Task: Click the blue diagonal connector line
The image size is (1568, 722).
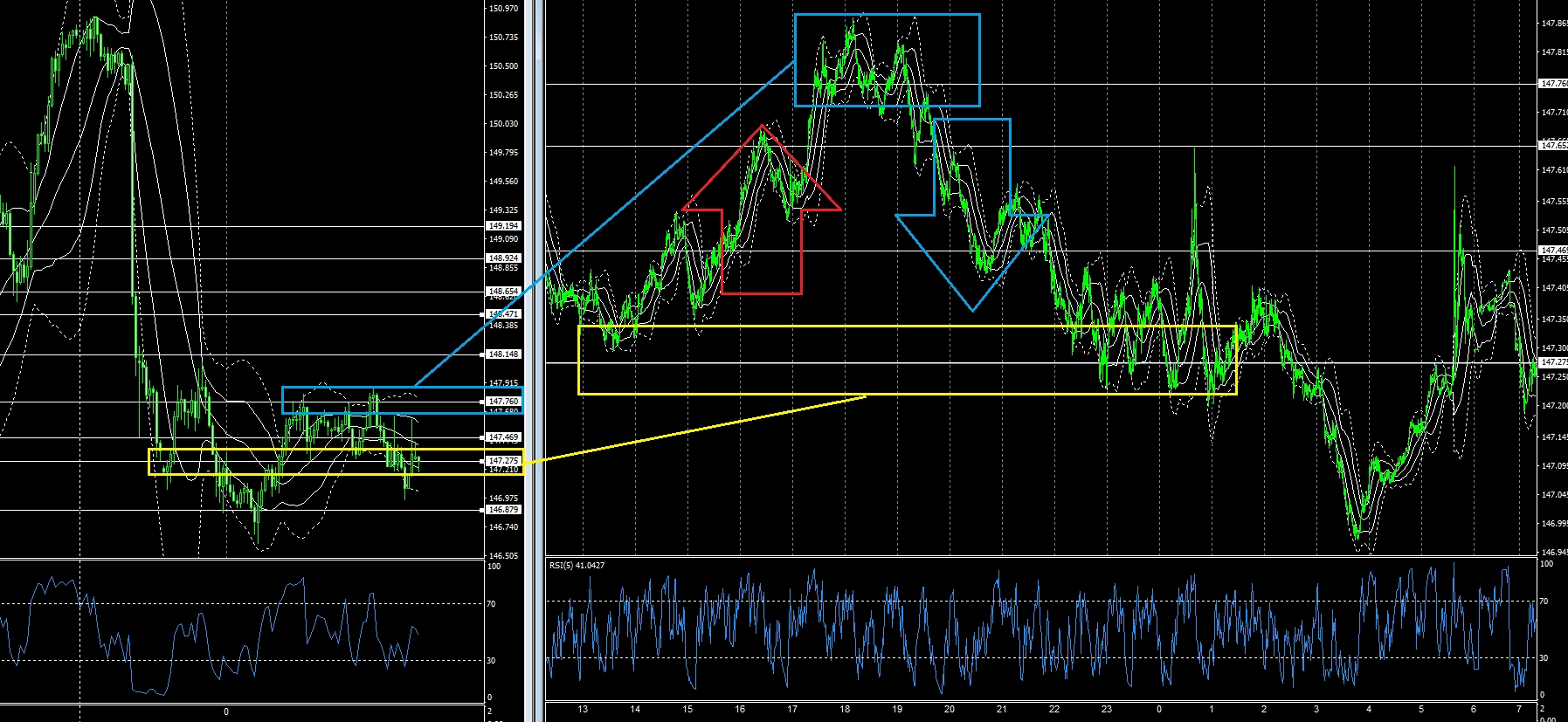Action: [603, 225]
